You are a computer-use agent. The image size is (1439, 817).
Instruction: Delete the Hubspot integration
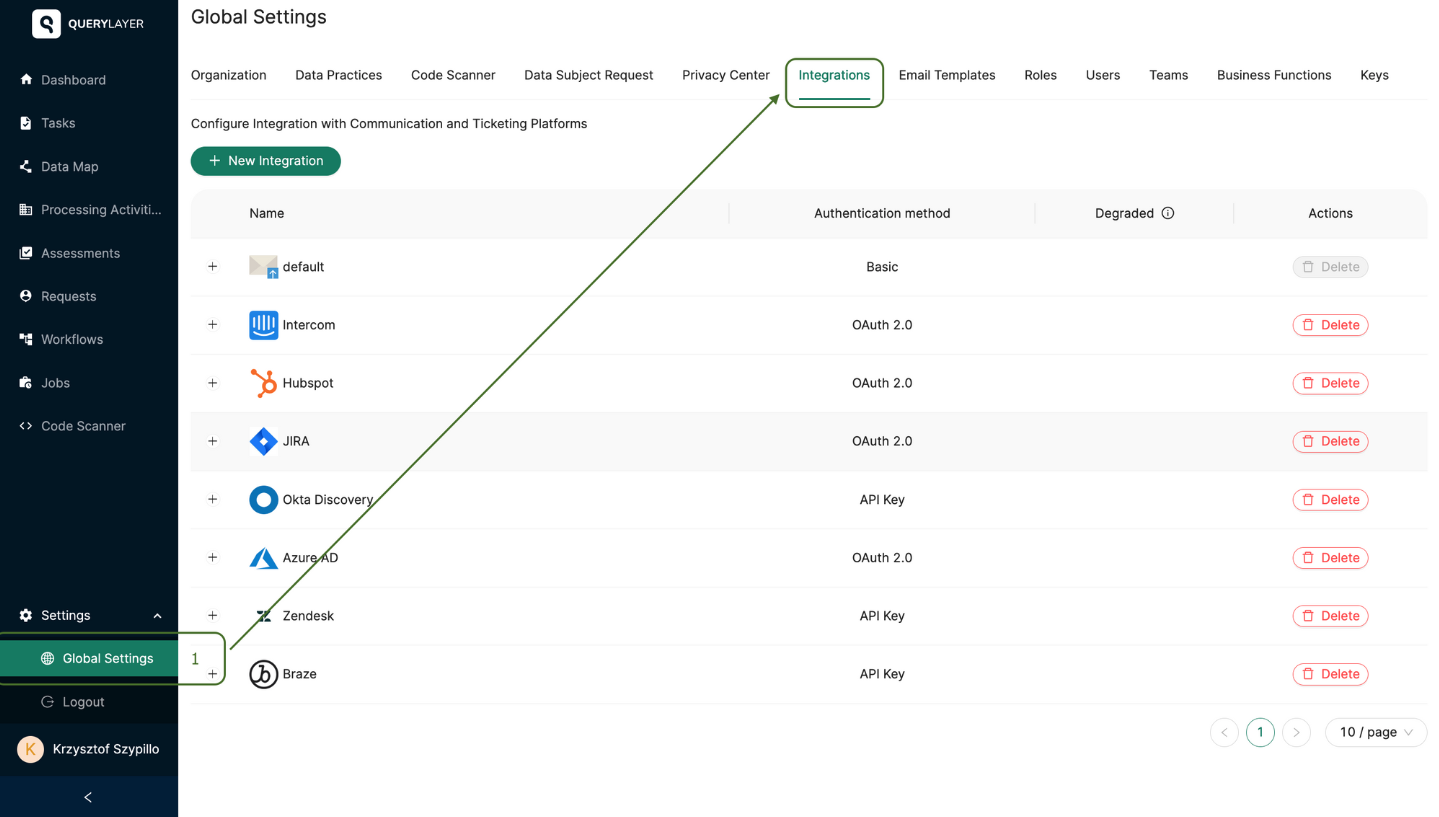coord(1330,383)
